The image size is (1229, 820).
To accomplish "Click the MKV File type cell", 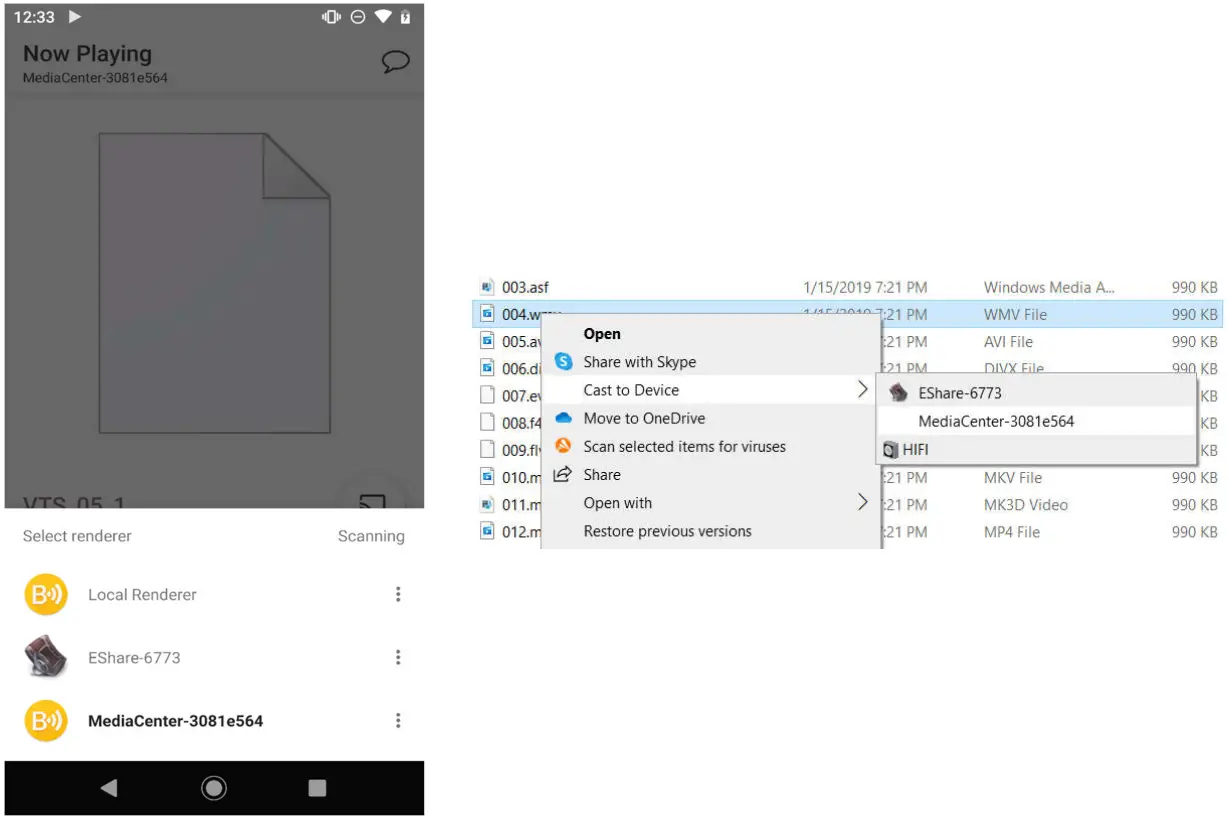I will pyautogui.click(x=1012, y=477).
